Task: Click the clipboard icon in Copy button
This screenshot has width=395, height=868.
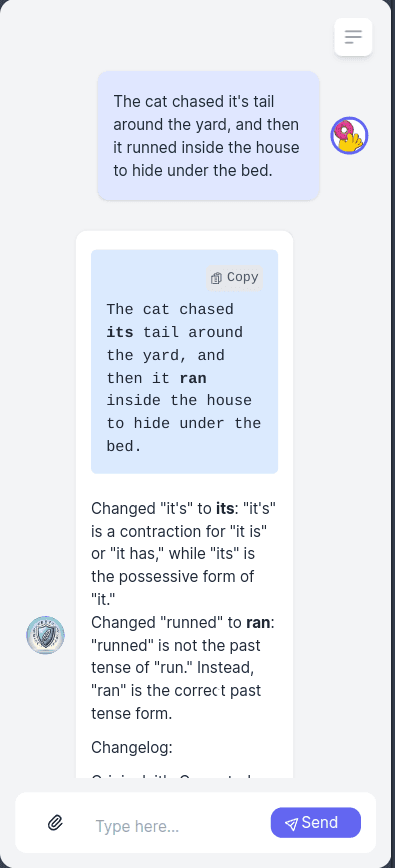Action: pyautogui.click(x=216, y=278)
